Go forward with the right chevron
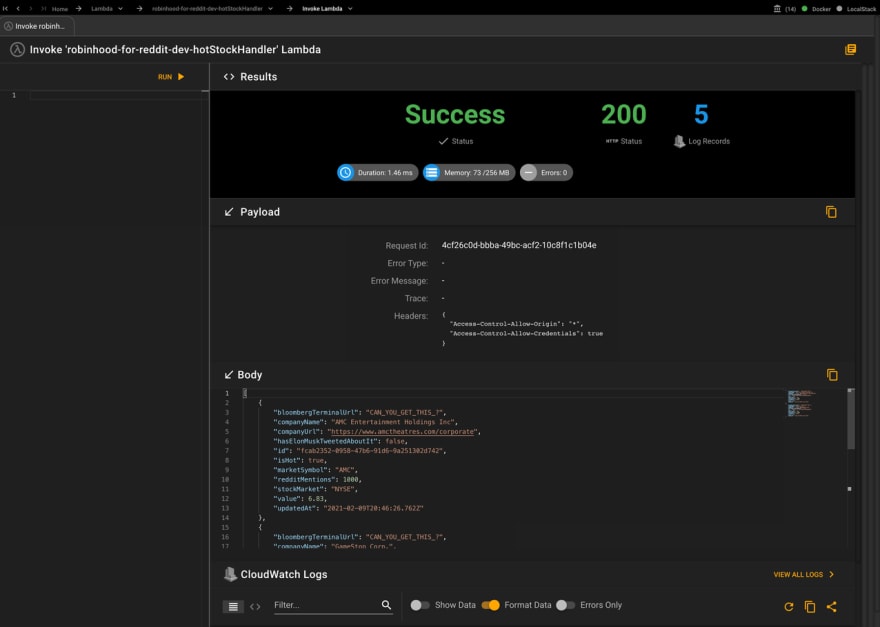 point(30,8)
